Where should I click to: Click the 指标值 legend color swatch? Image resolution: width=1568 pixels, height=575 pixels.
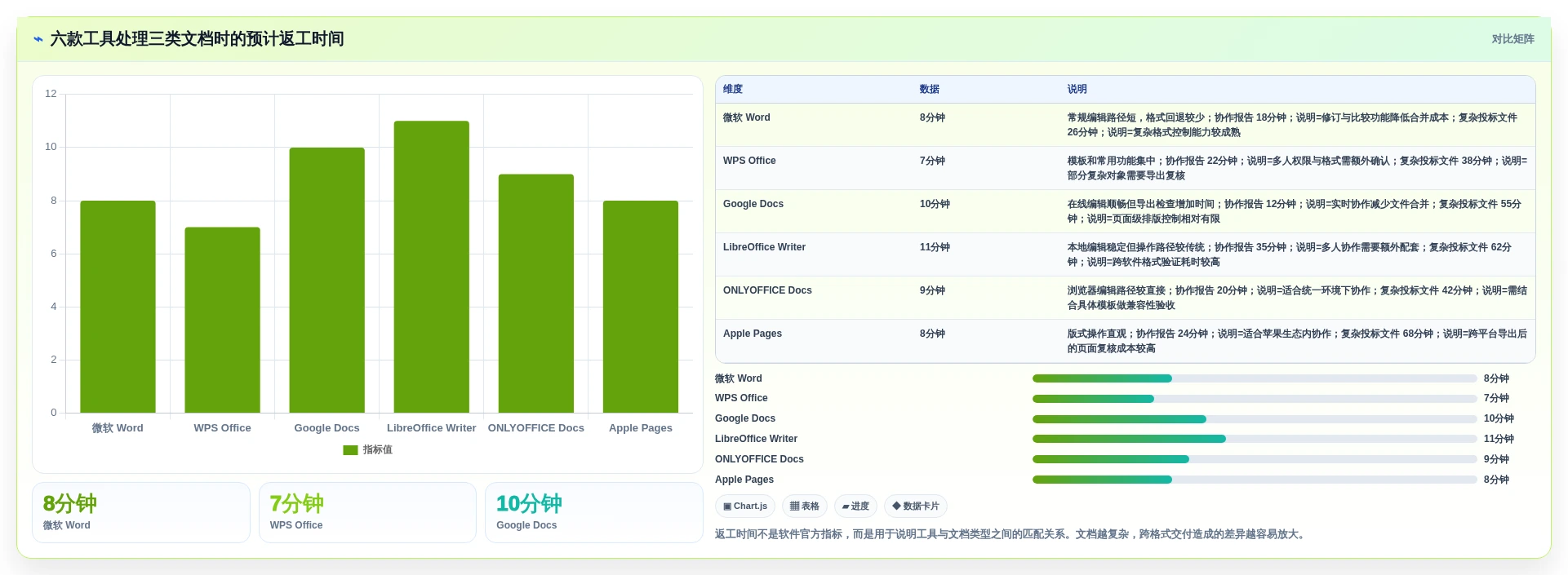coord(350,450)
